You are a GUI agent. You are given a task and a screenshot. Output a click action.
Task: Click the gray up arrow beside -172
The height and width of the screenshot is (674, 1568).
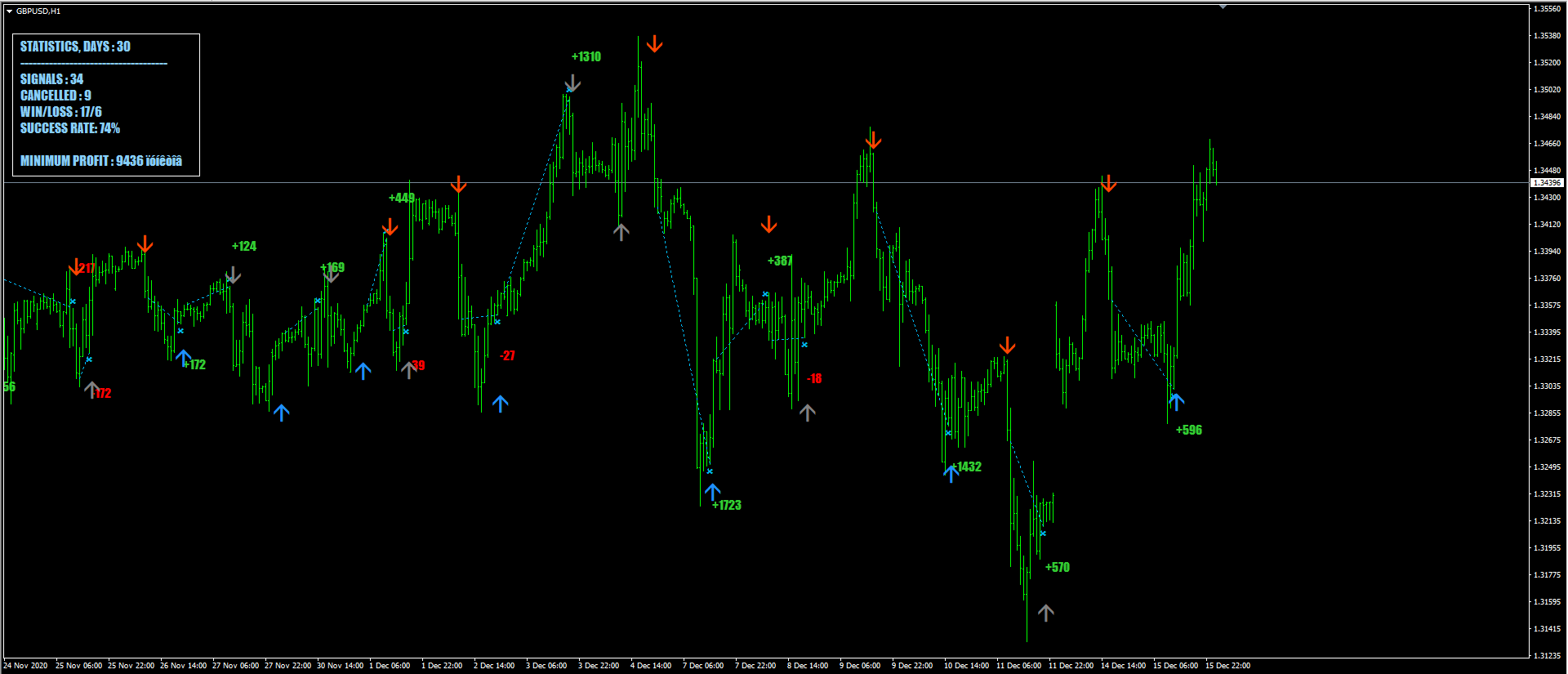tap(91, 390)
